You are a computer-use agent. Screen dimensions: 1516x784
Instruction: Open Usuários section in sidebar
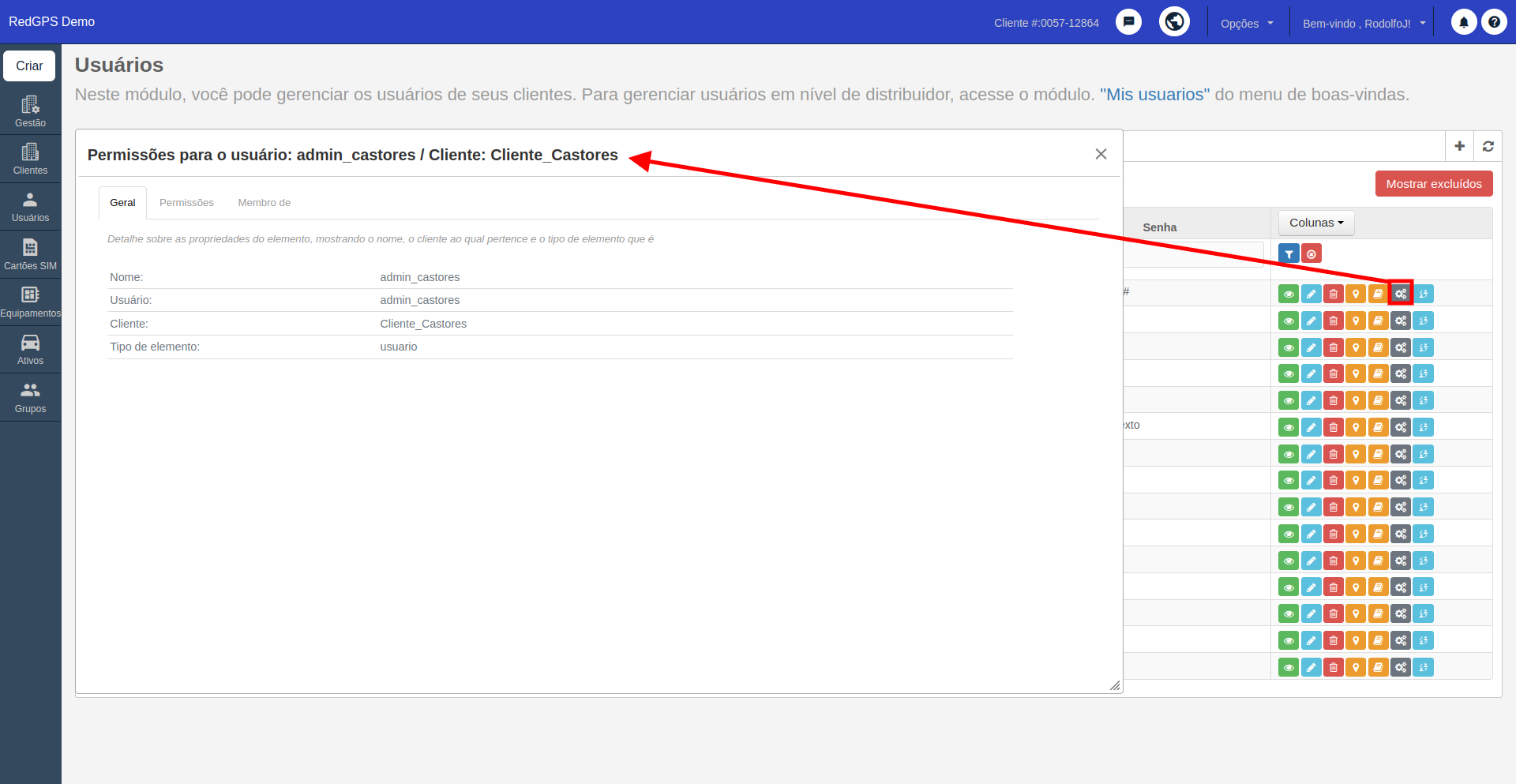click(x=30, y=207)
